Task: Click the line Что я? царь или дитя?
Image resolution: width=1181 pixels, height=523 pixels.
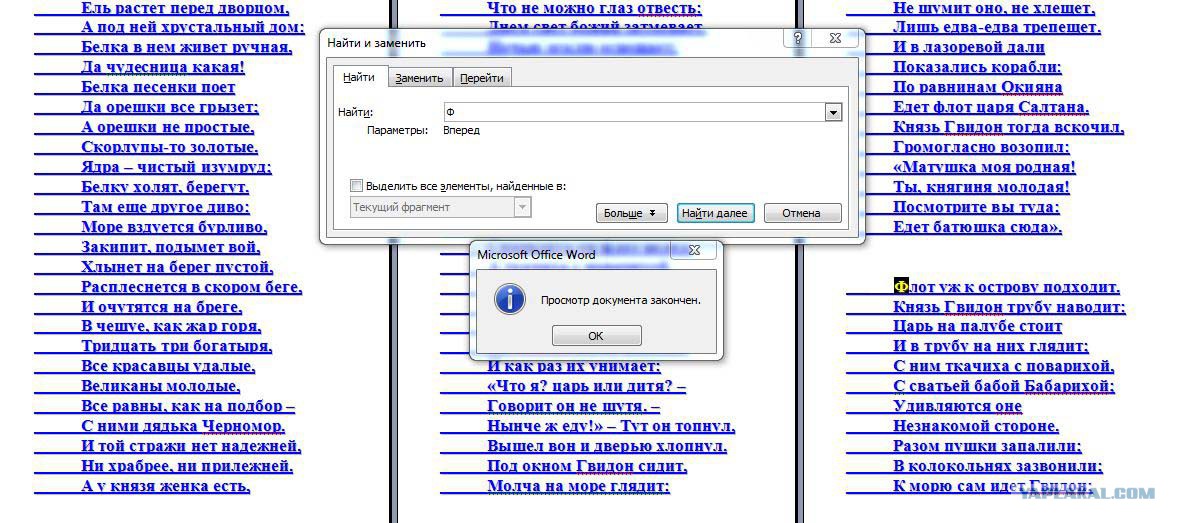Action: (x=587, y=387)
